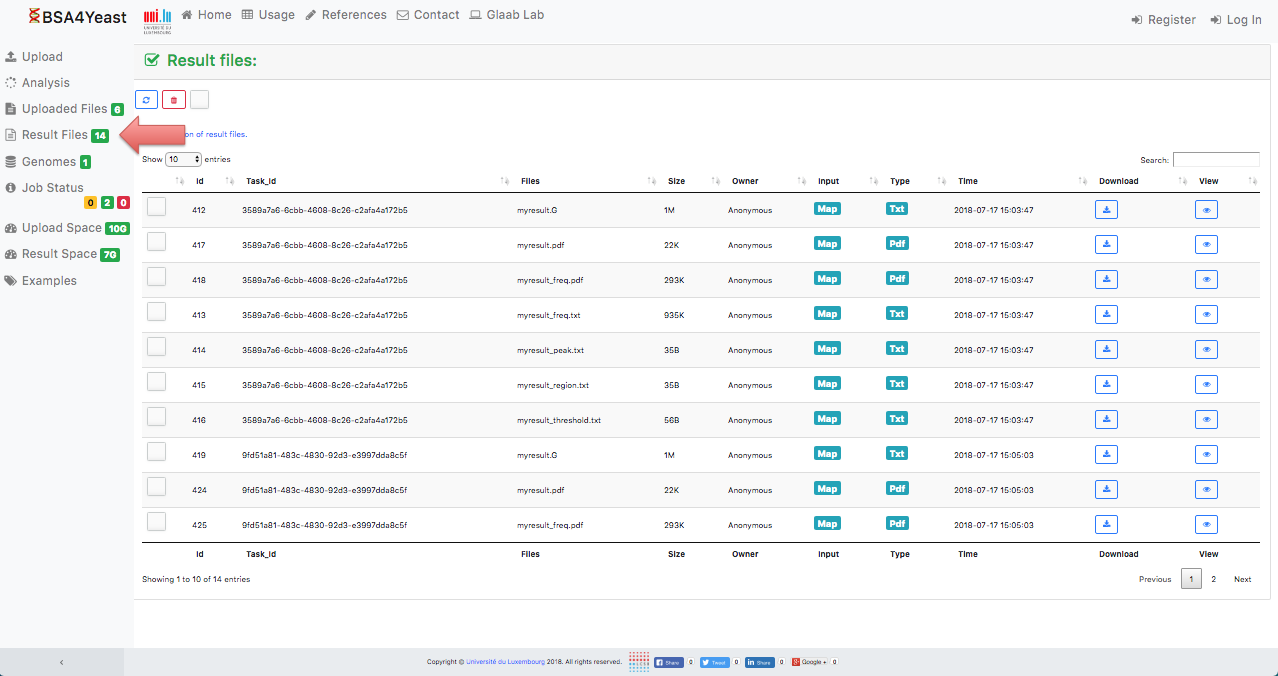Screen dimensions: 1278x676
Task: Open Uploaded Files in the sidebar
Action: coord(64,109)
